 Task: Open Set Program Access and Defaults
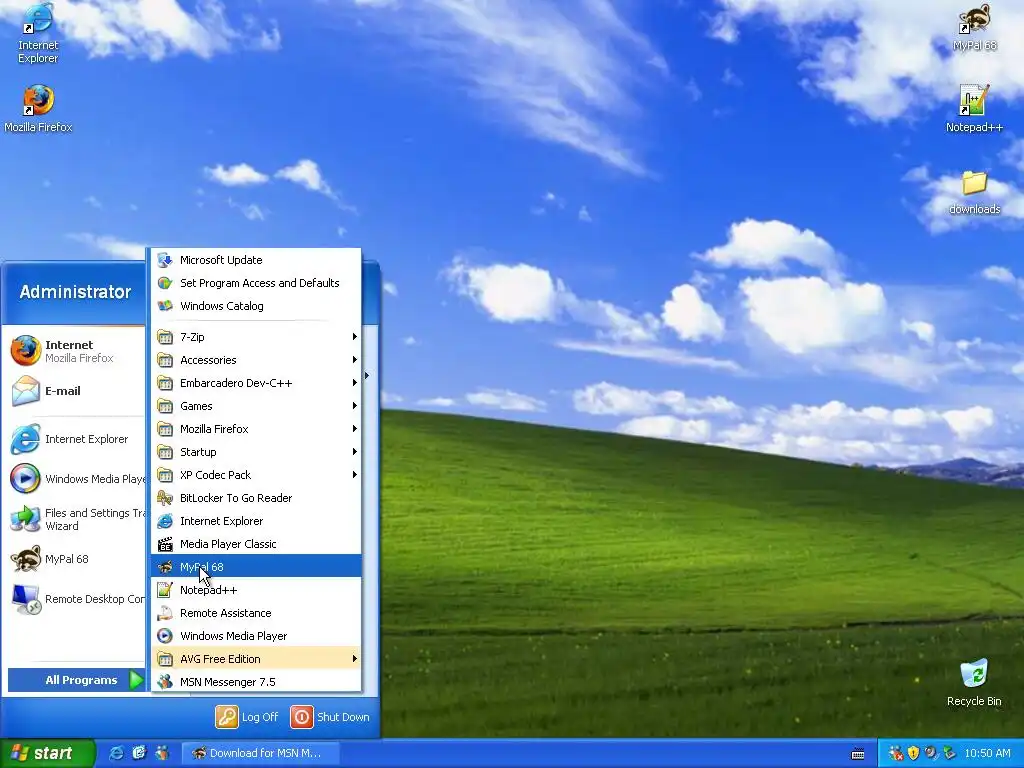(x=256, y=283)
